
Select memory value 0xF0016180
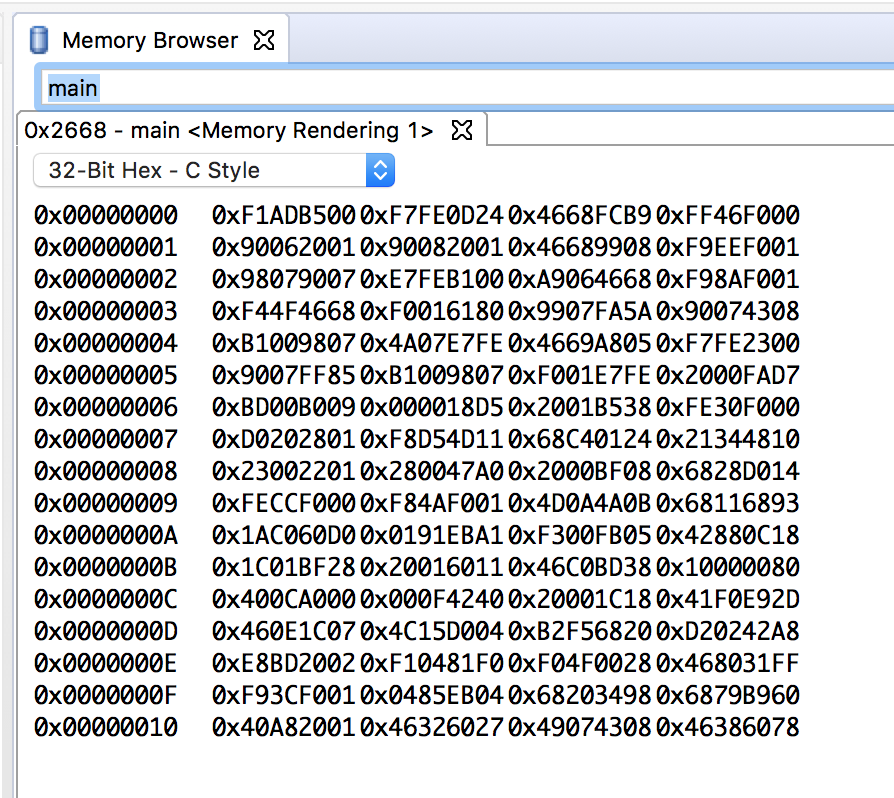[432, 311]
